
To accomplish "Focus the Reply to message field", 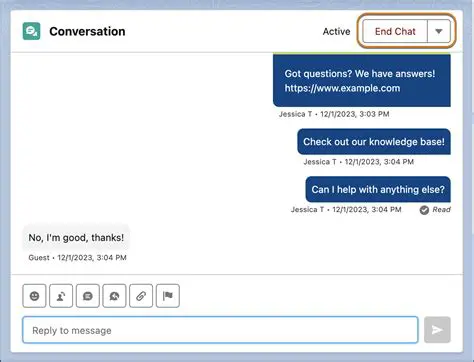I will click(x=220, y=330).
